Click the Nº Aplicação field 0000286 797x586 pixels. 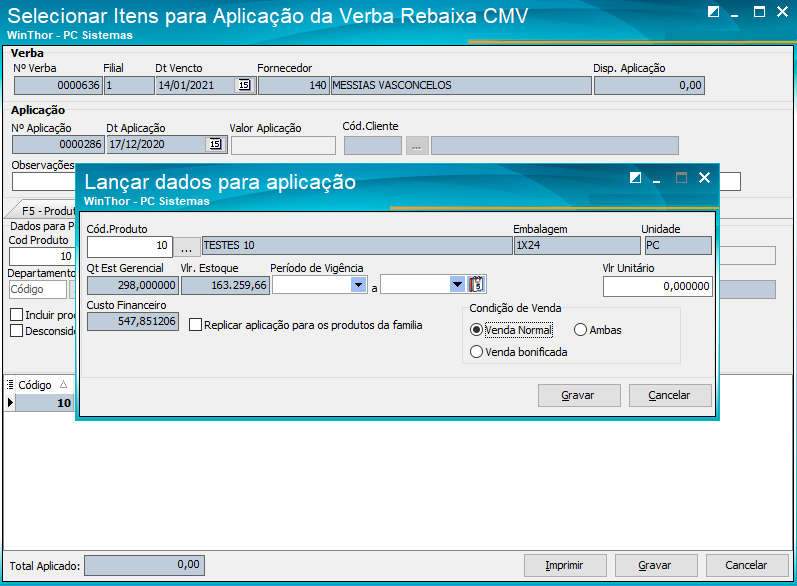pos(58,144)
